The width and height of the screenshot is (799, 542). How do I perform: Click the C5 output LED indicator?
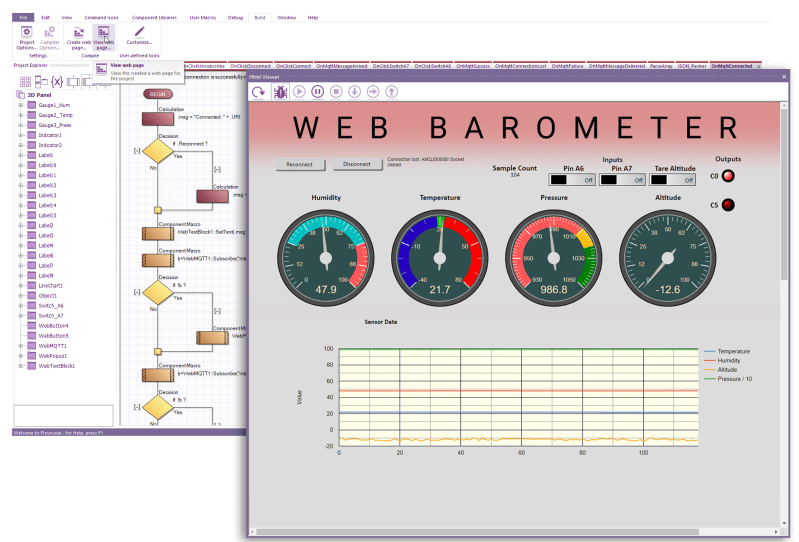[x=728, y=205]
